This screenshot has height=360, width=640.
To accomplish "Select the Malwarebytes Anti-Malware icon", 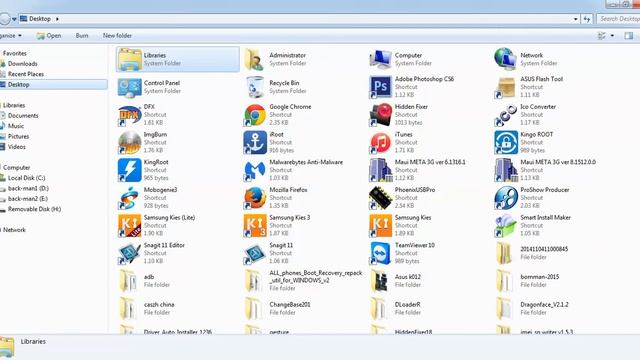I will coord(255,170).
